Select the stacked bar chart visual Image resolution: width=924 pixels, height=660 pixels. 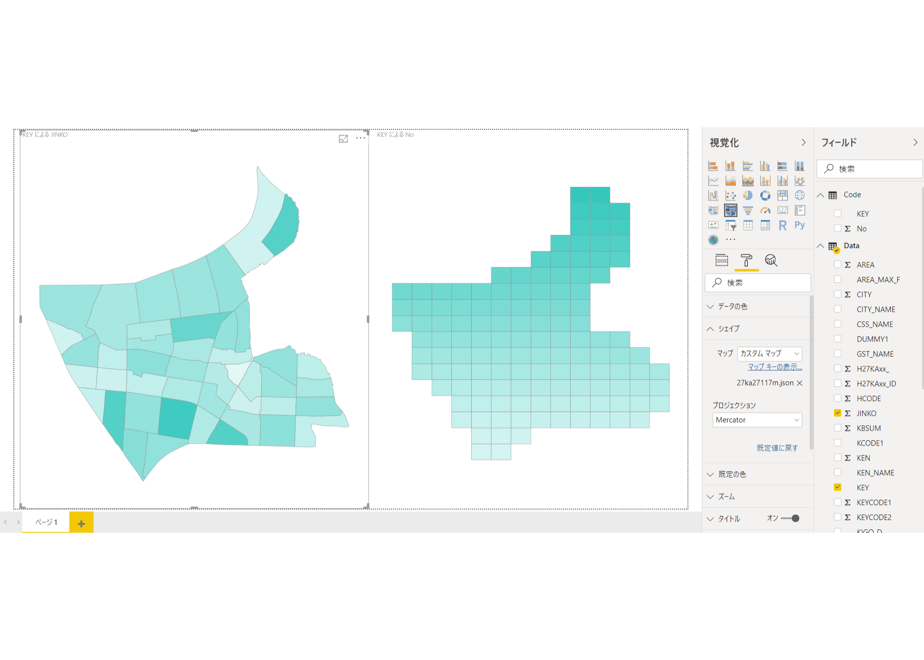coord(713,166)
